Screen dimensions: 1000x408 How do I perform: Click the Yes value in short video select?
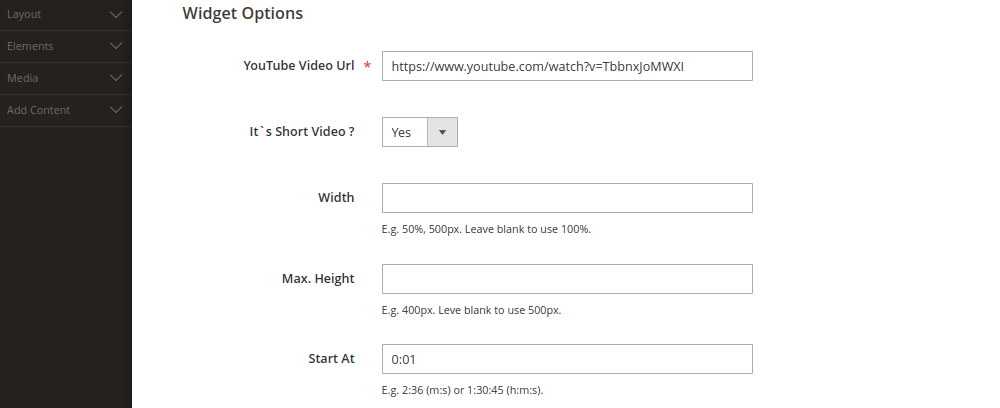point(401,133)
